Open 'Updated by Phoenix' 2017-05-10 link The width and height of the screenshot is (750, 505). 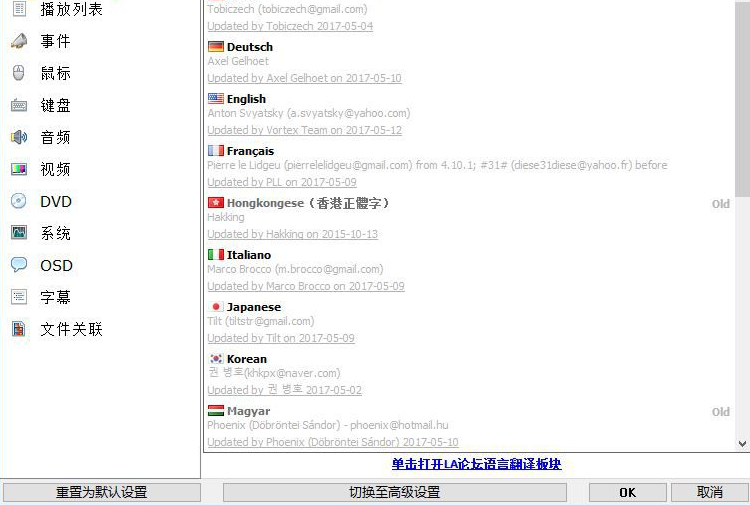click(333, 442)
